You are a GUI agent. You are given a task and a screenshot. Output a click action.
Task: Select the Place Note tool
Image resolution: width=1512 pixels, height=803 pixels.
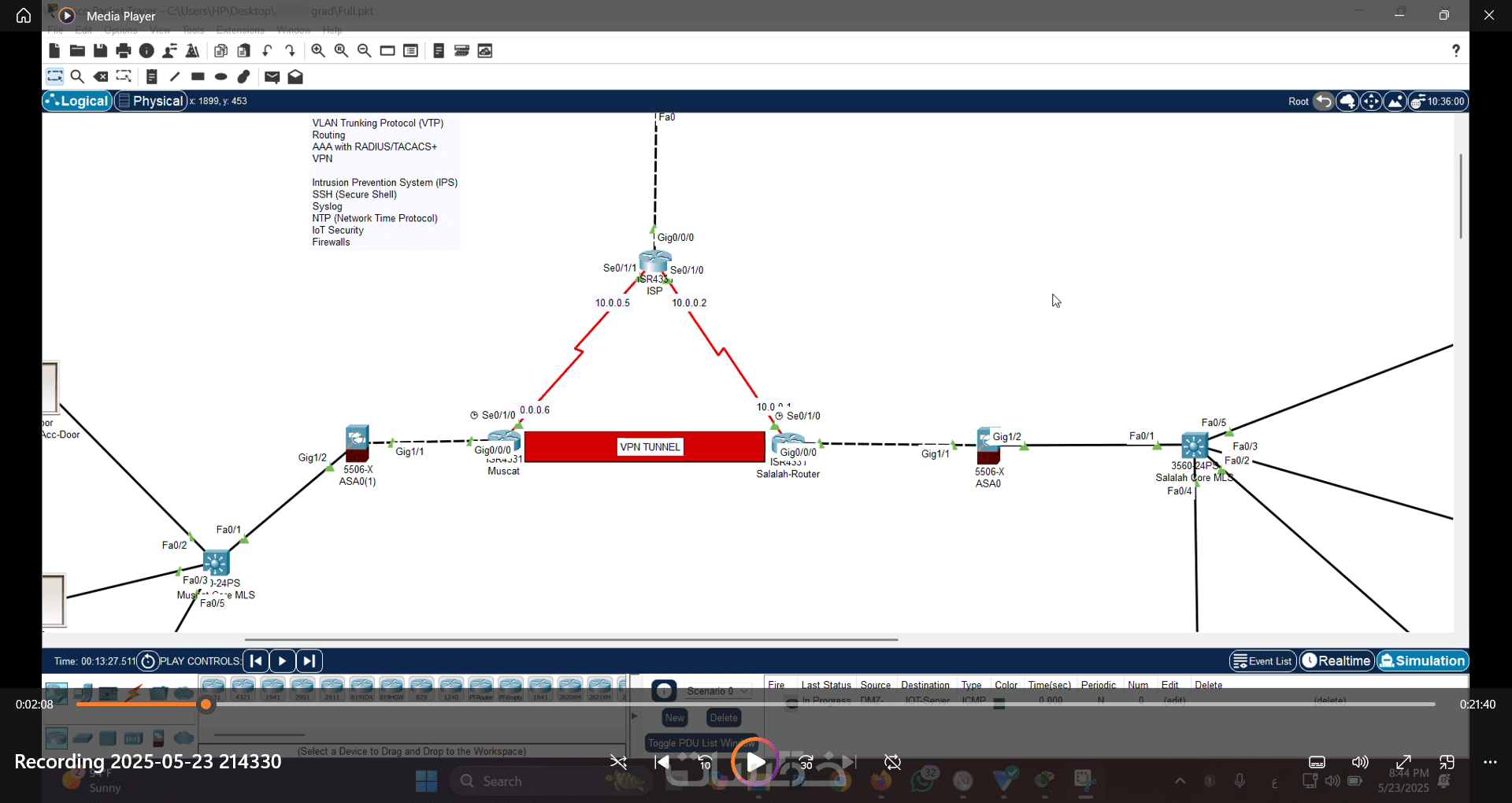point(152,76)
